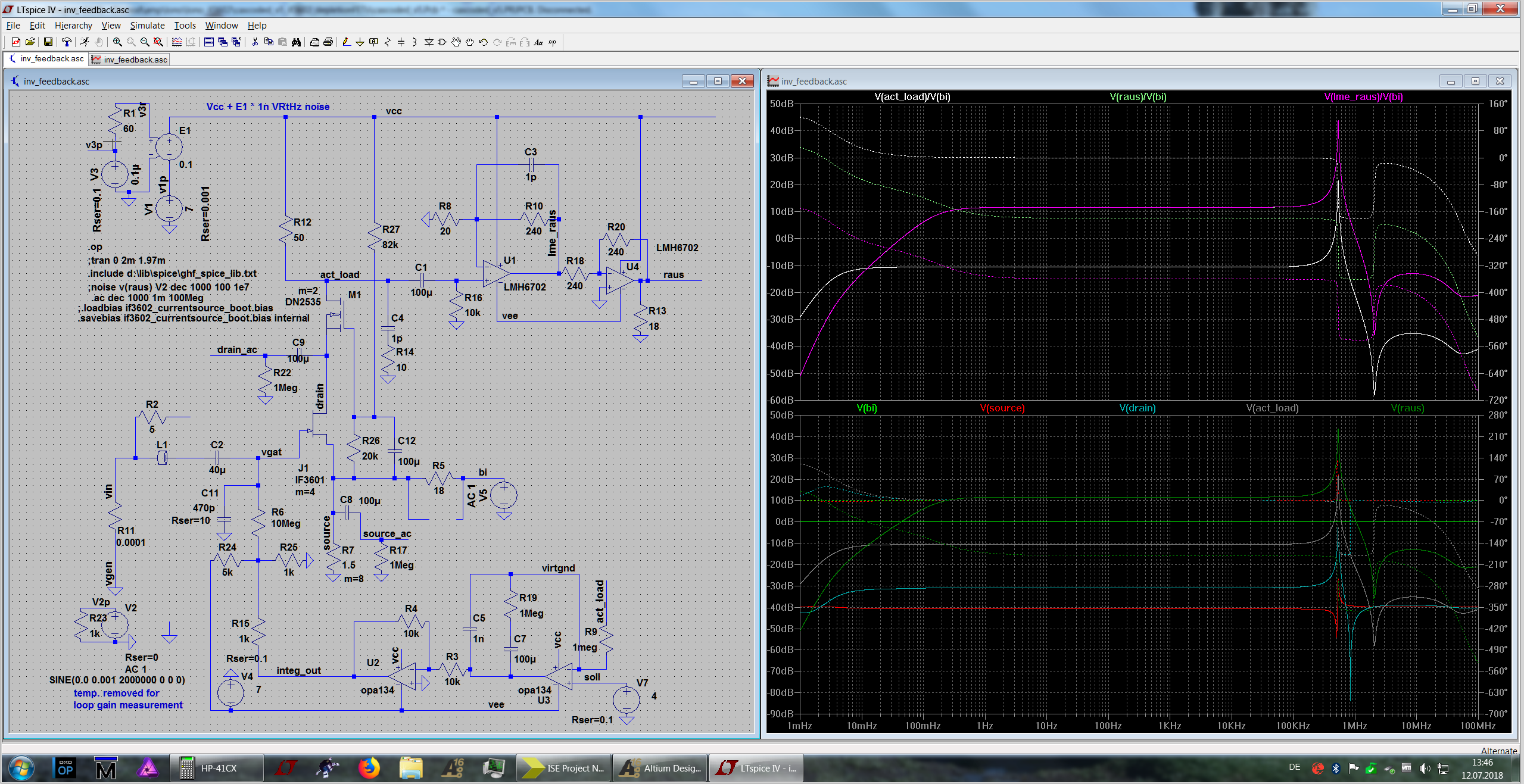The height and width of the screenshot is (784, 1524).
Task: Open the Help menu
Action: 257,26
